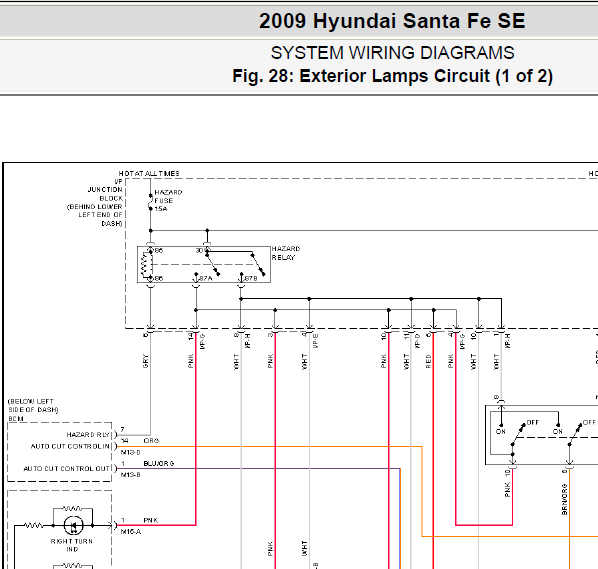Click the "(BELOW LEFT SIDE OF DASH)" note
The width and height of the screenshot is (598, 569).
[x=33, y=405]
